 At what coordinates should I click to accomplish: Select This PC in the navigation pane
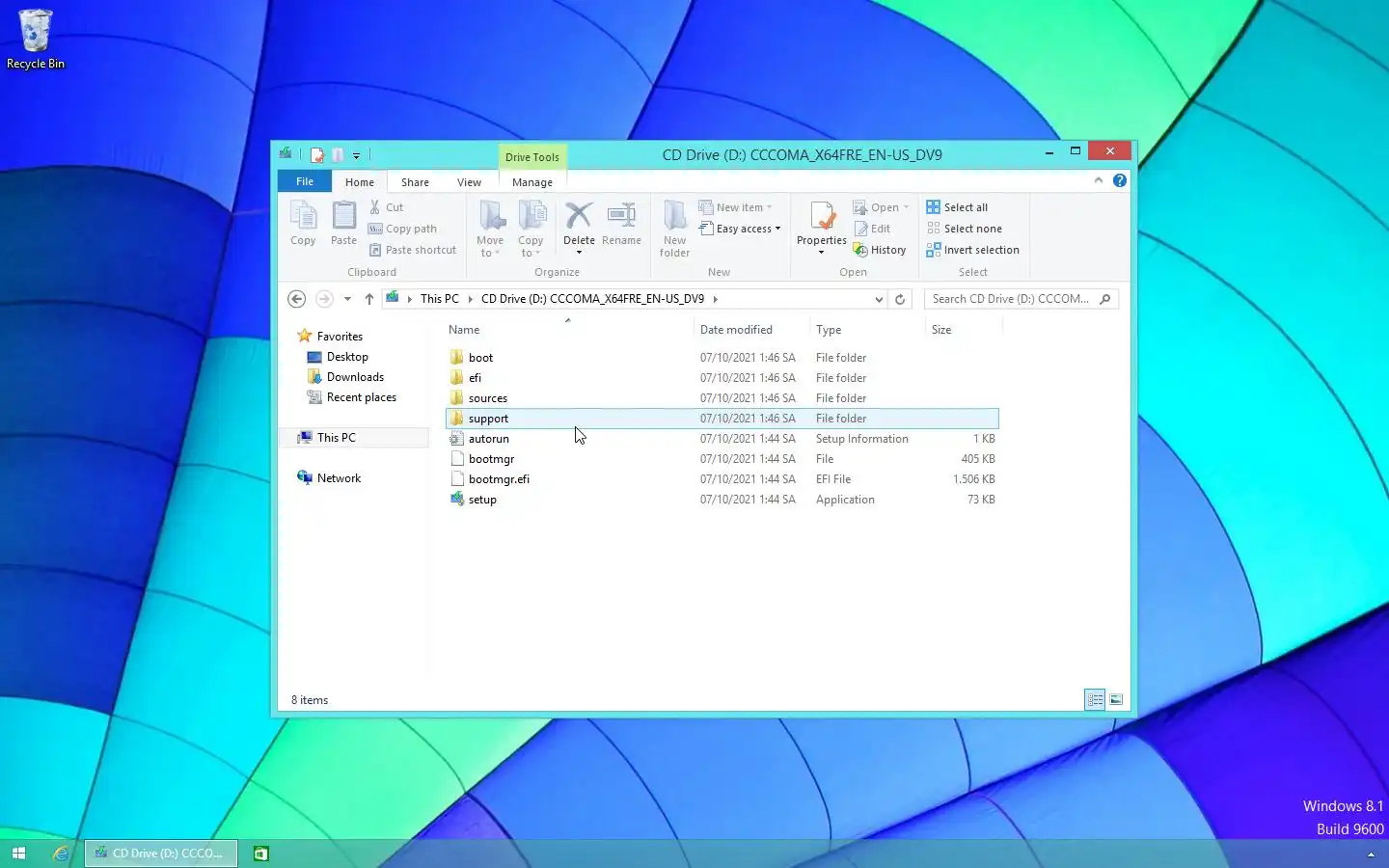[337, 438]
